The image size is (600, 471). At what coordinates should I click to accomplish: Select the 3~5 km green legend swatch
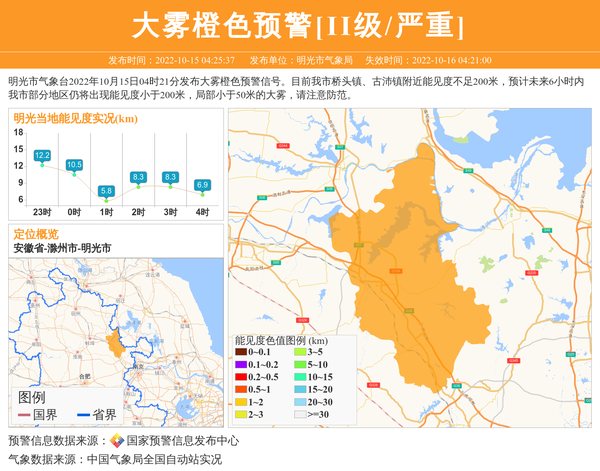pyautogui.click(x=300, y=352)
